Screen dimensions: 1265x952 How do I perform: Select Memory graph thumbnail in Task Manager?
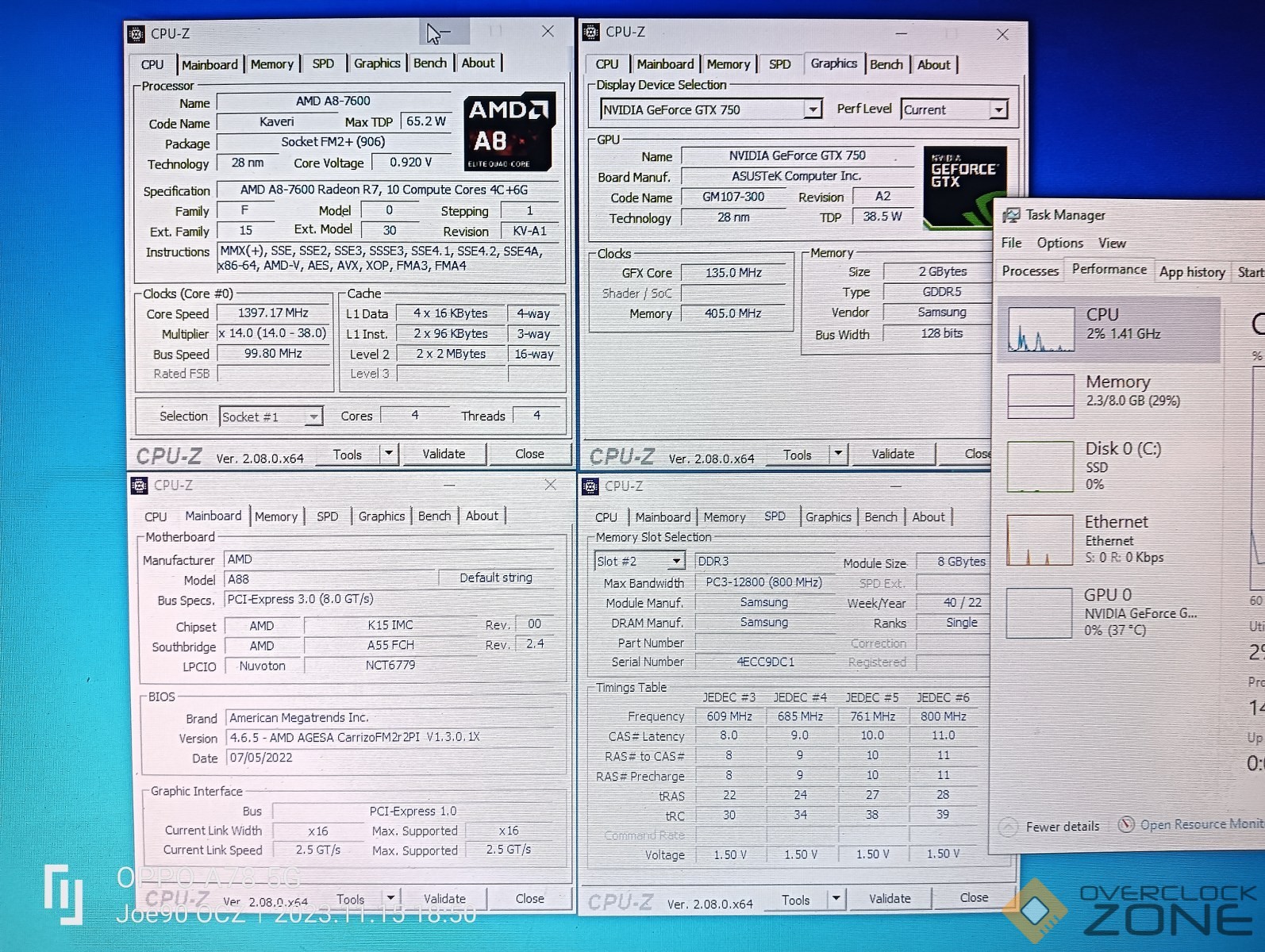pos(1040,396)
